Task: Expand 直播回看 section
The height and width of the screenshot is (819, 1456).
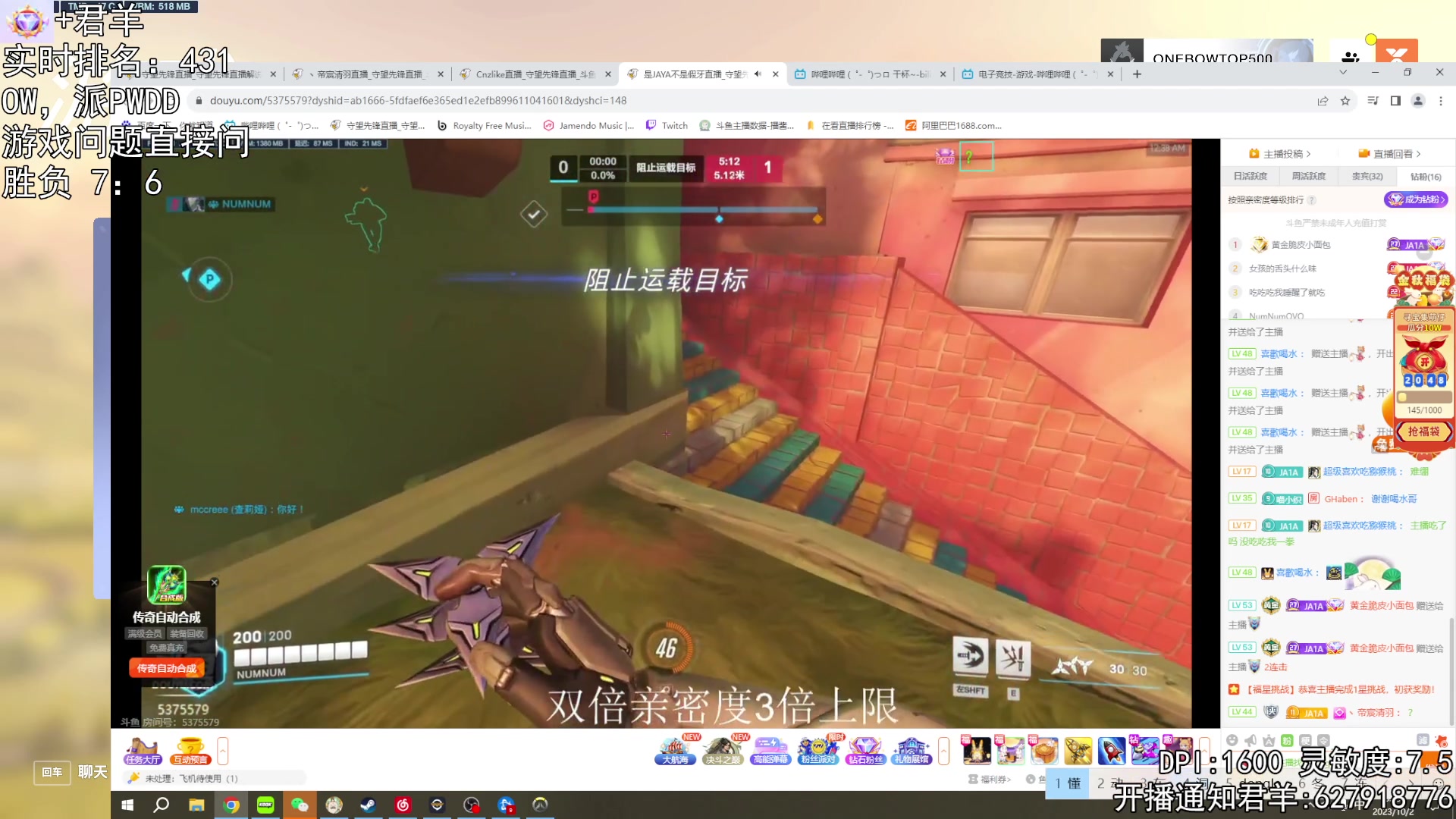Action: (1390, 154)
